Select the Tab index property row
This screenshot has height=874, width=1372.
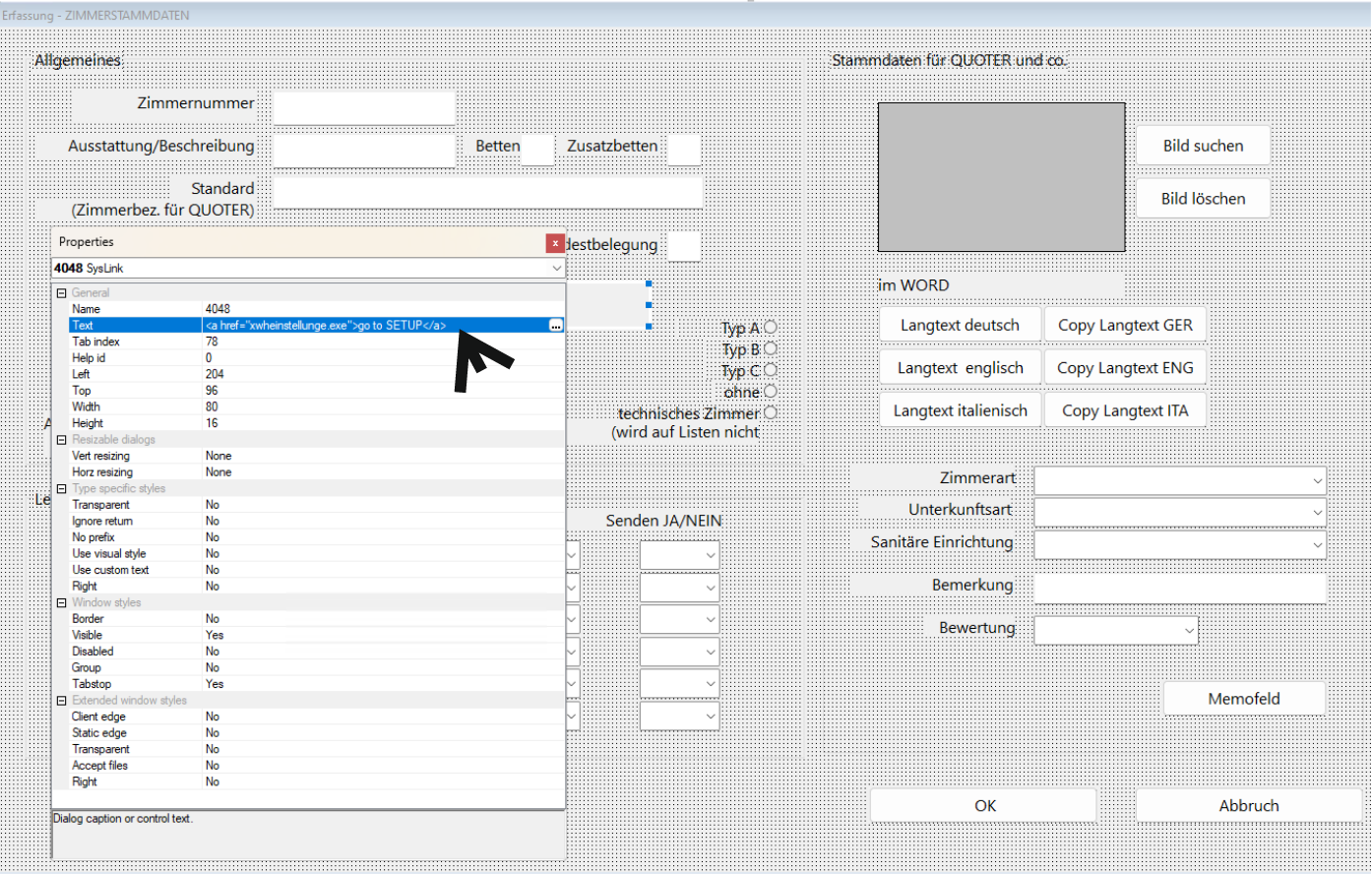tap(309, 342)
